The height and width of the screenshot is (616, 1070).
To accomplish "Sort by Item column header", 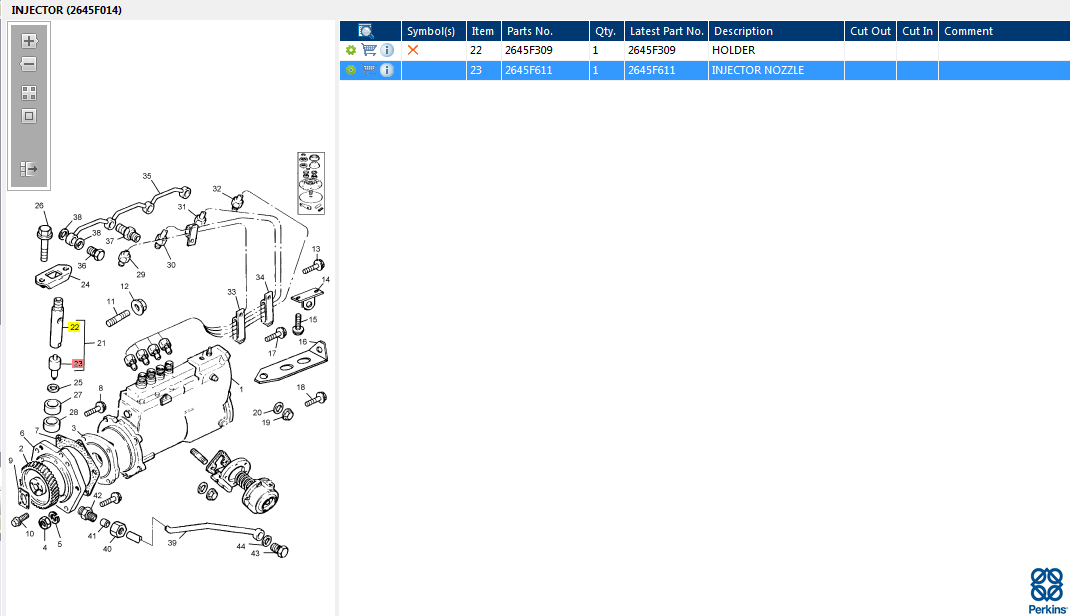I will [482, 31].
